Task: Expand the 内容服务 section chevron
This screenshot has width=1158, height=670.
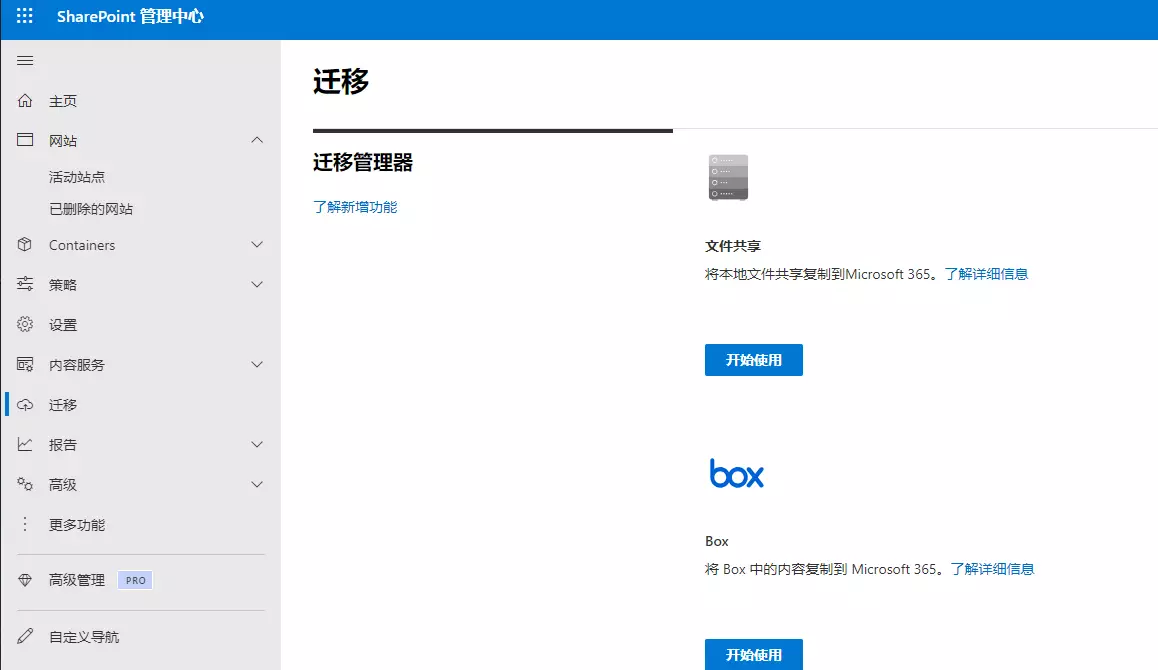Action: click(257, 364)
